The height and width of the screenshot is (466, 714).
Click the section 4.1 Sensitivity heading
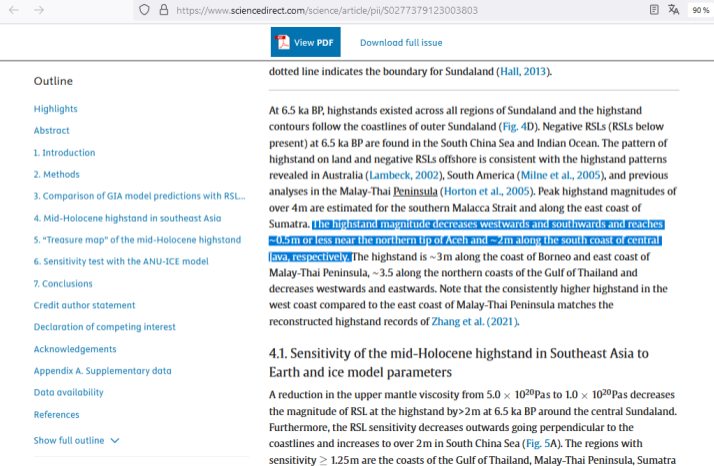[x=459, y=363]
